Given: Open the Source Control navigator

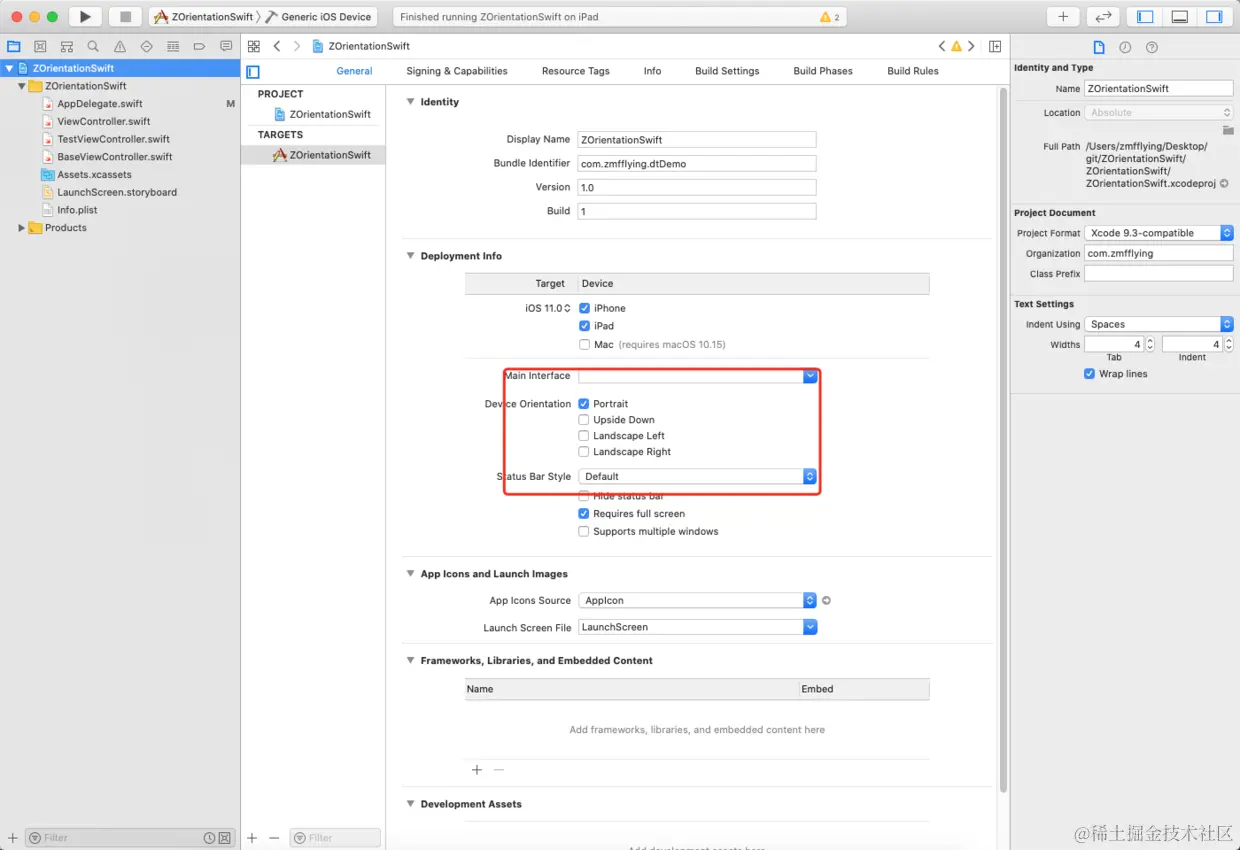Looking at the screenshot, I should (x=40, y=46).
